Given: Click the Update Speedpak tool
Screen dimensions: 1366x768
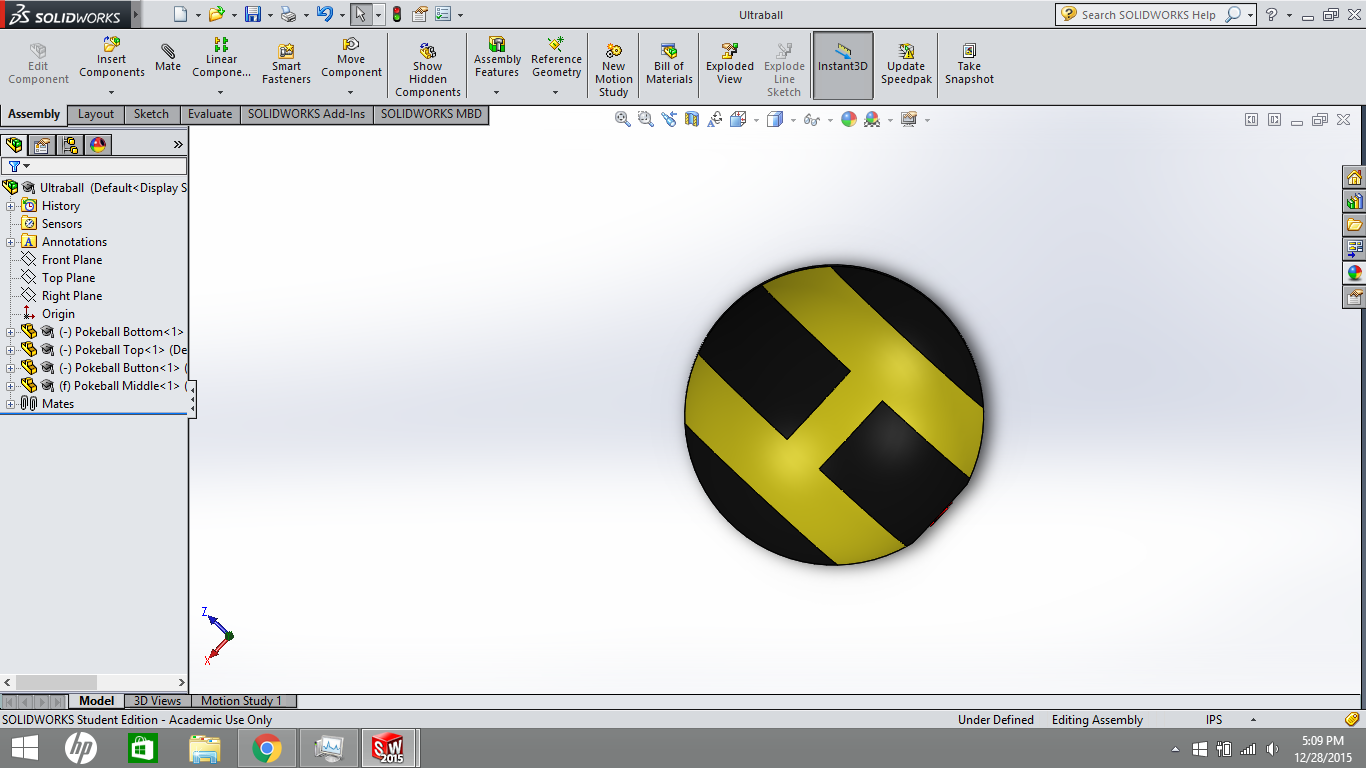Looking at the screenshot, I should (x=906, y=64).
